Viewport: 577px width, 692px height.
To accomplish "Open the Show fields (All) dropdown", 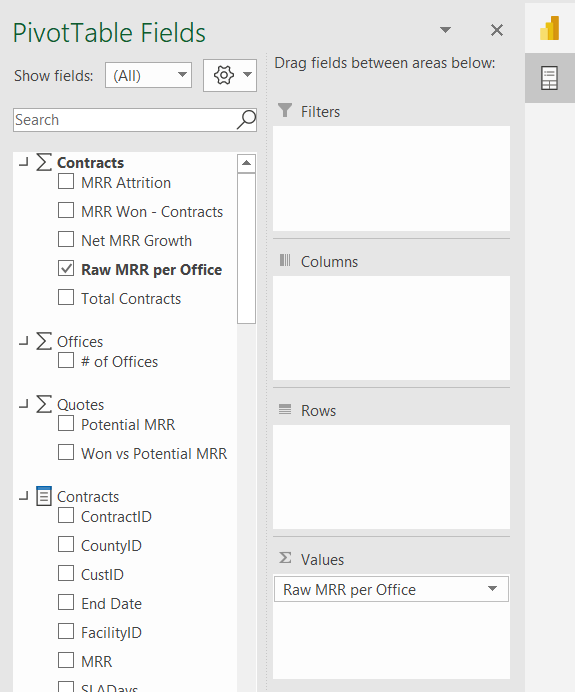I will click(148, 75).
